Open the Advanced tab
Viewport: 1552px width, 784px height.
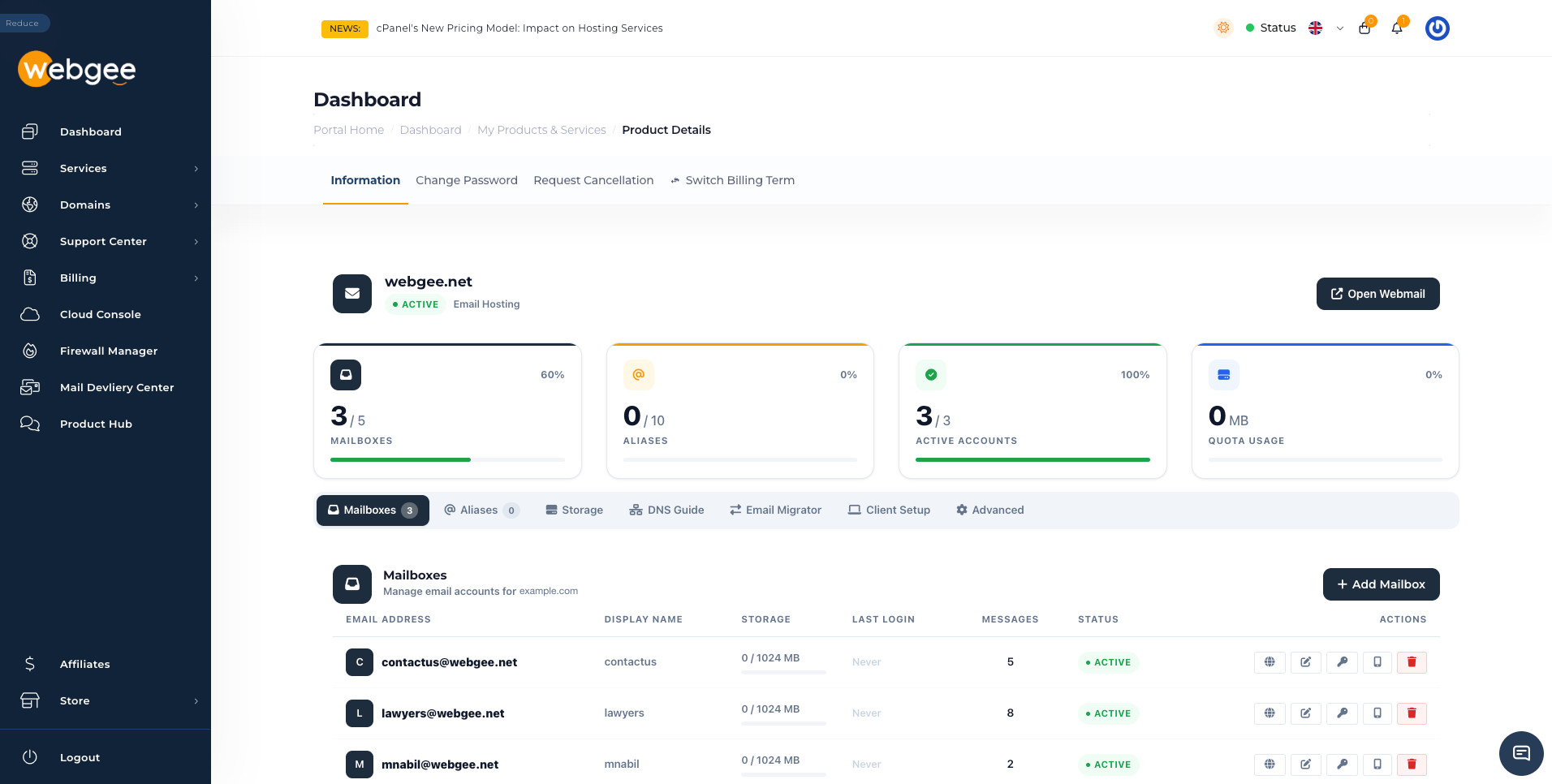[x=989, y=510]
